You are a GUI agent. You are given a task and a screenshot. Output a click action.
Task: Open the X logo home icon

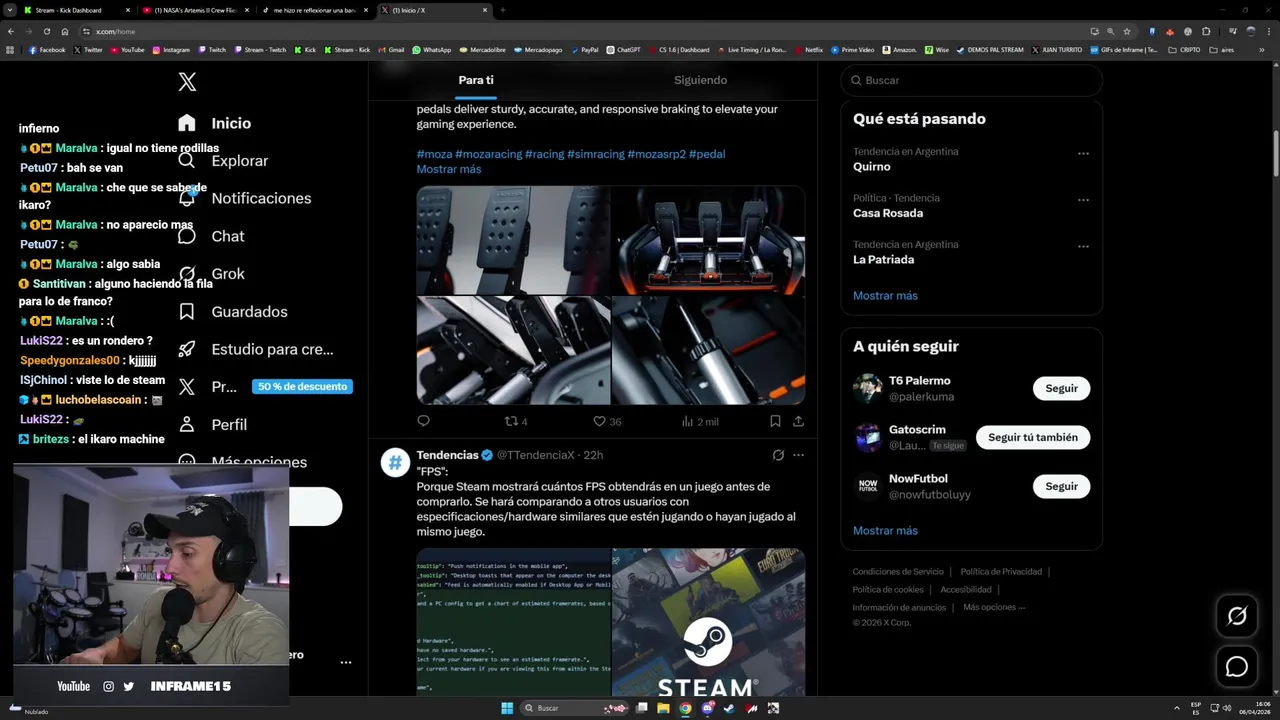pyautogui.click(x=187, y=82)
